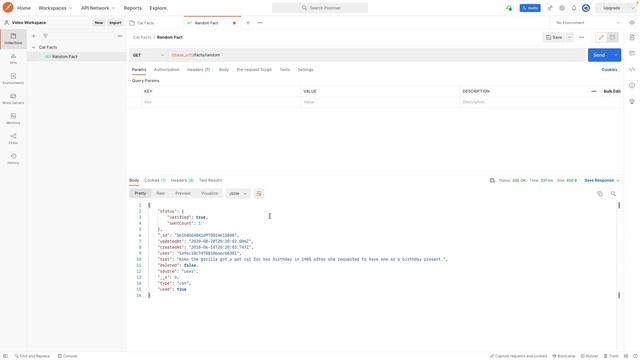Switch to the Pre-request Script tab
Image resolution: width=640 pixels, height=360 pixels.
click(254, 70)
